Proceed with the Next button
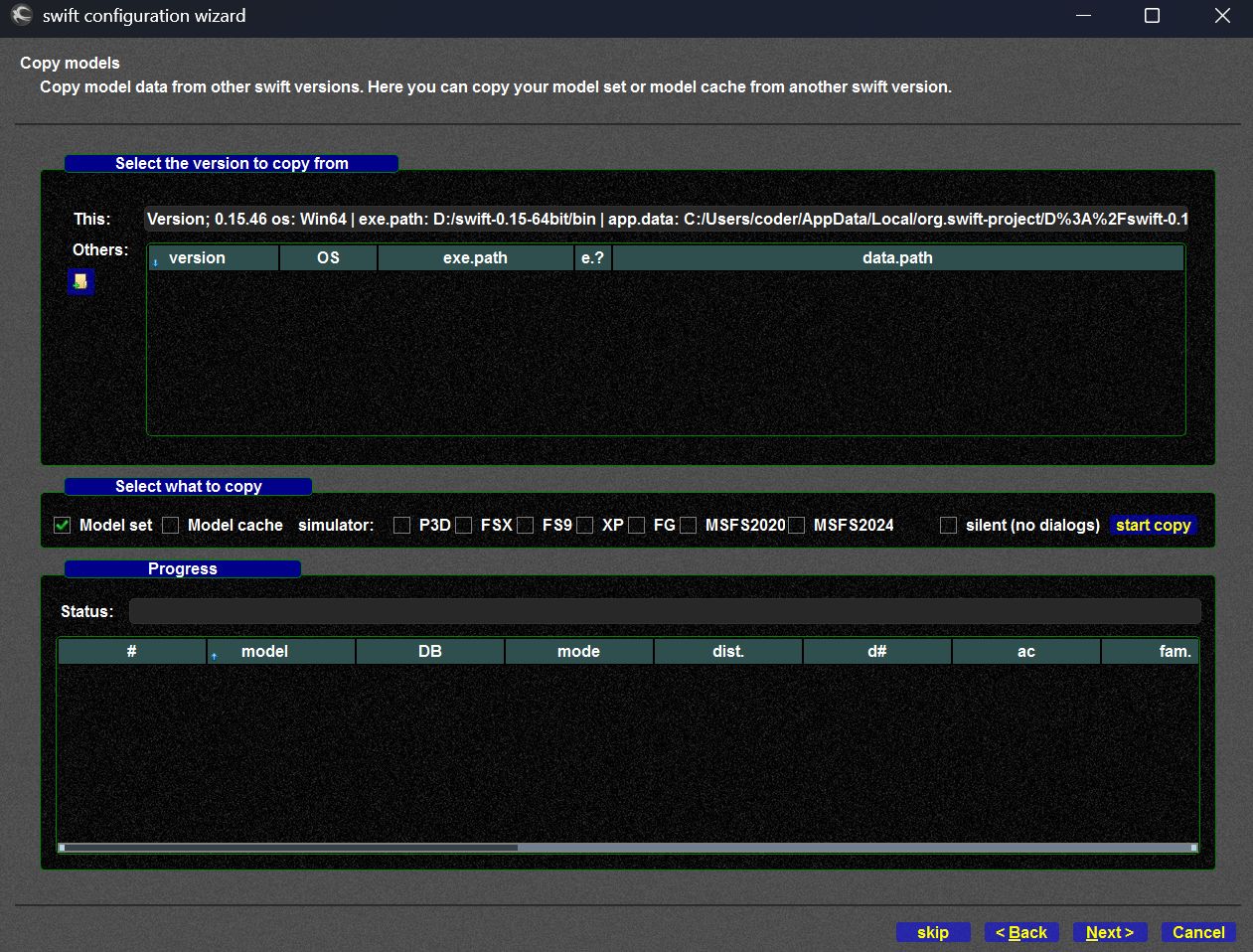Screen dimensions: 1253x952 pos(1110,932)
